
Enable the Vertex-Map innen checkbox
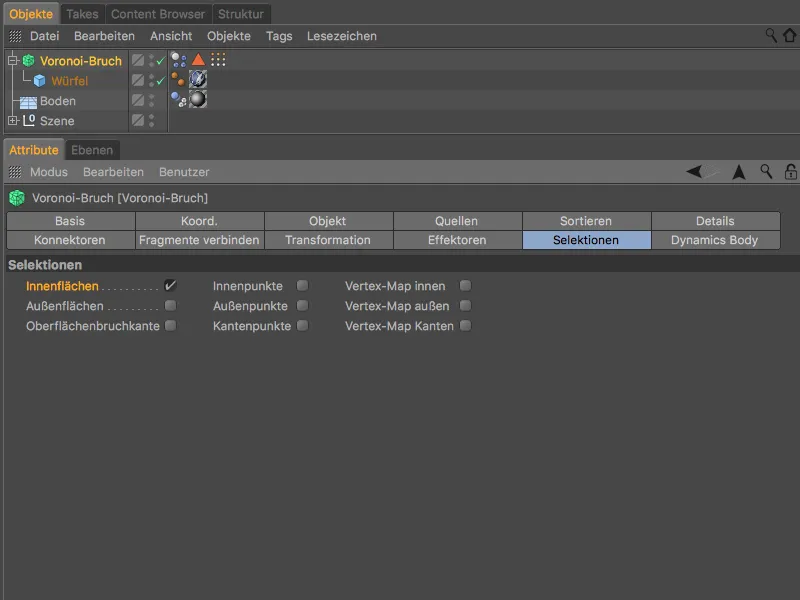tap(465, 285)
